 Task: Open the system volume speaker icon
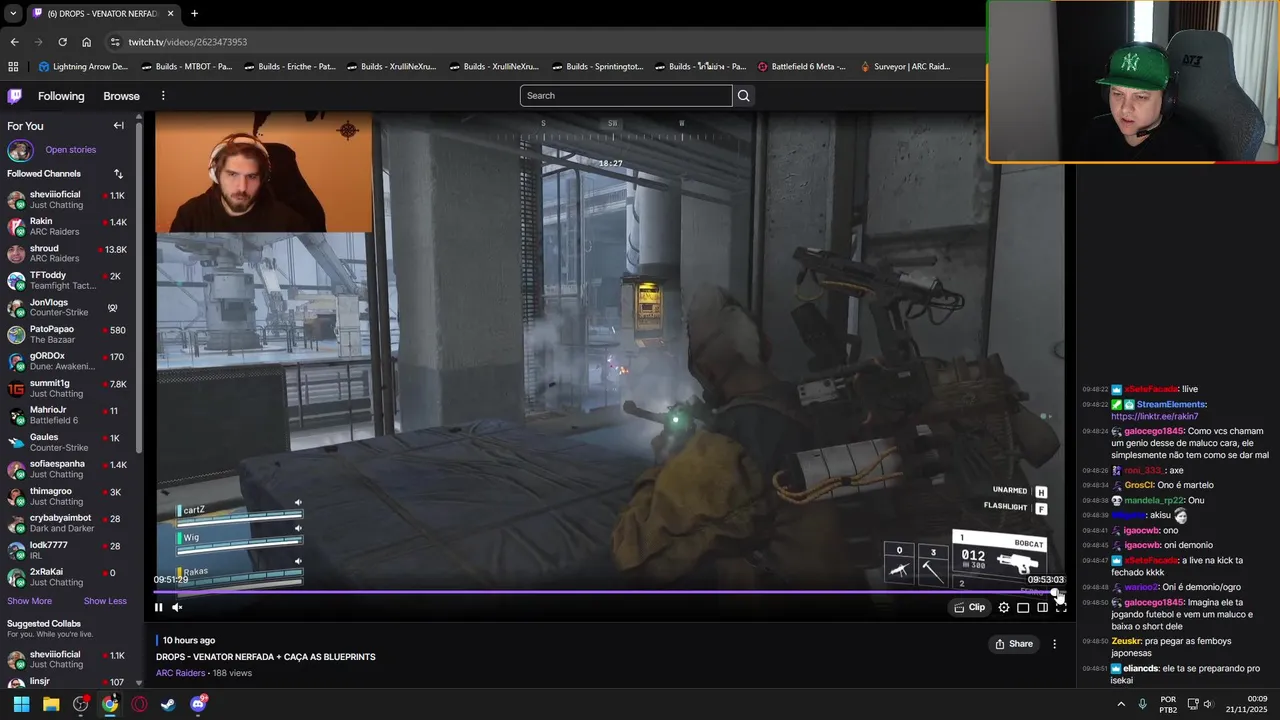pyautogui.click(x=1208, y=704)
